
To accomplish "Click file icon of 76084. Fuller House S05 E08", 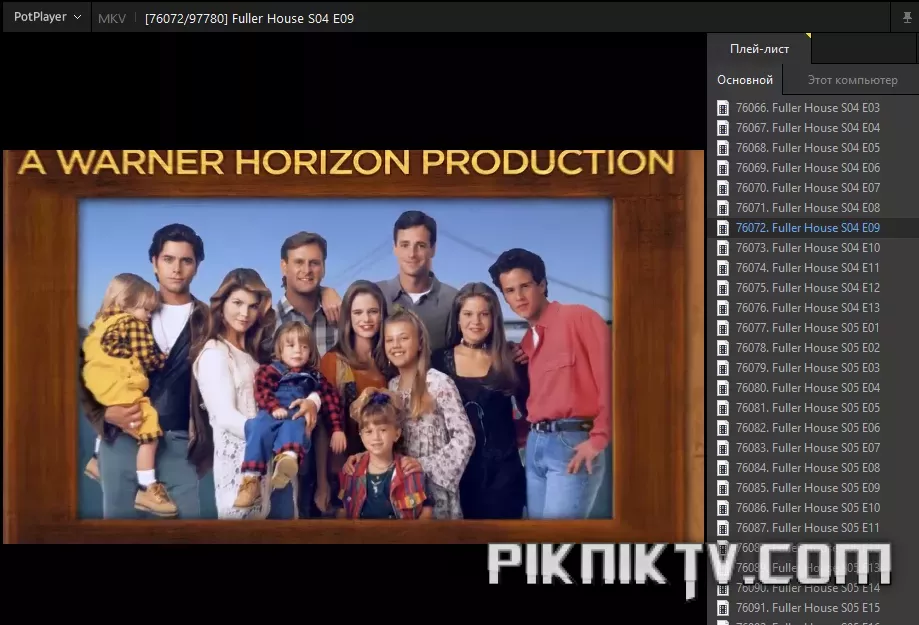I will (x=723, y=467).
